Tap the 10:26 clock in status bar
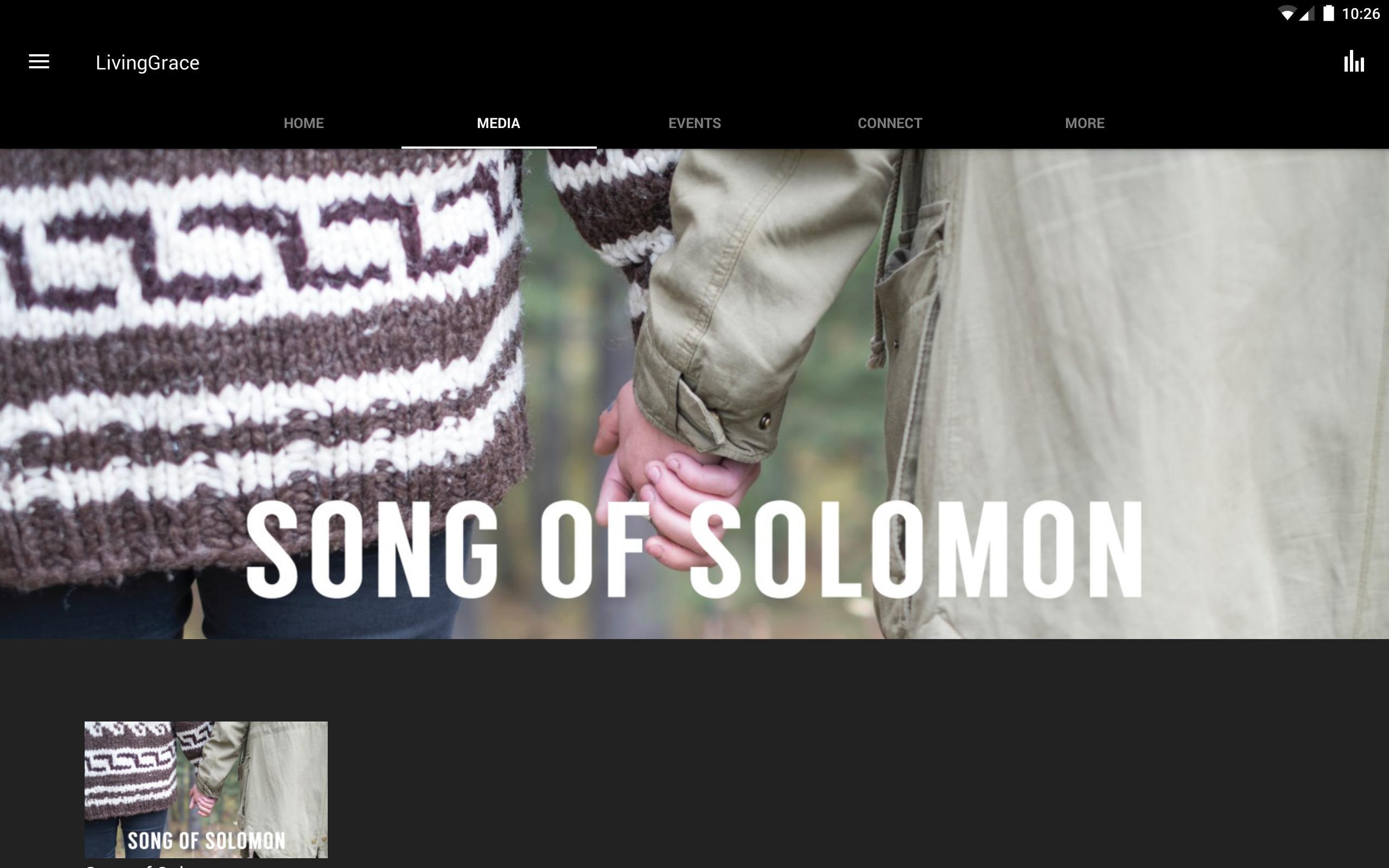 point(1360,14)
